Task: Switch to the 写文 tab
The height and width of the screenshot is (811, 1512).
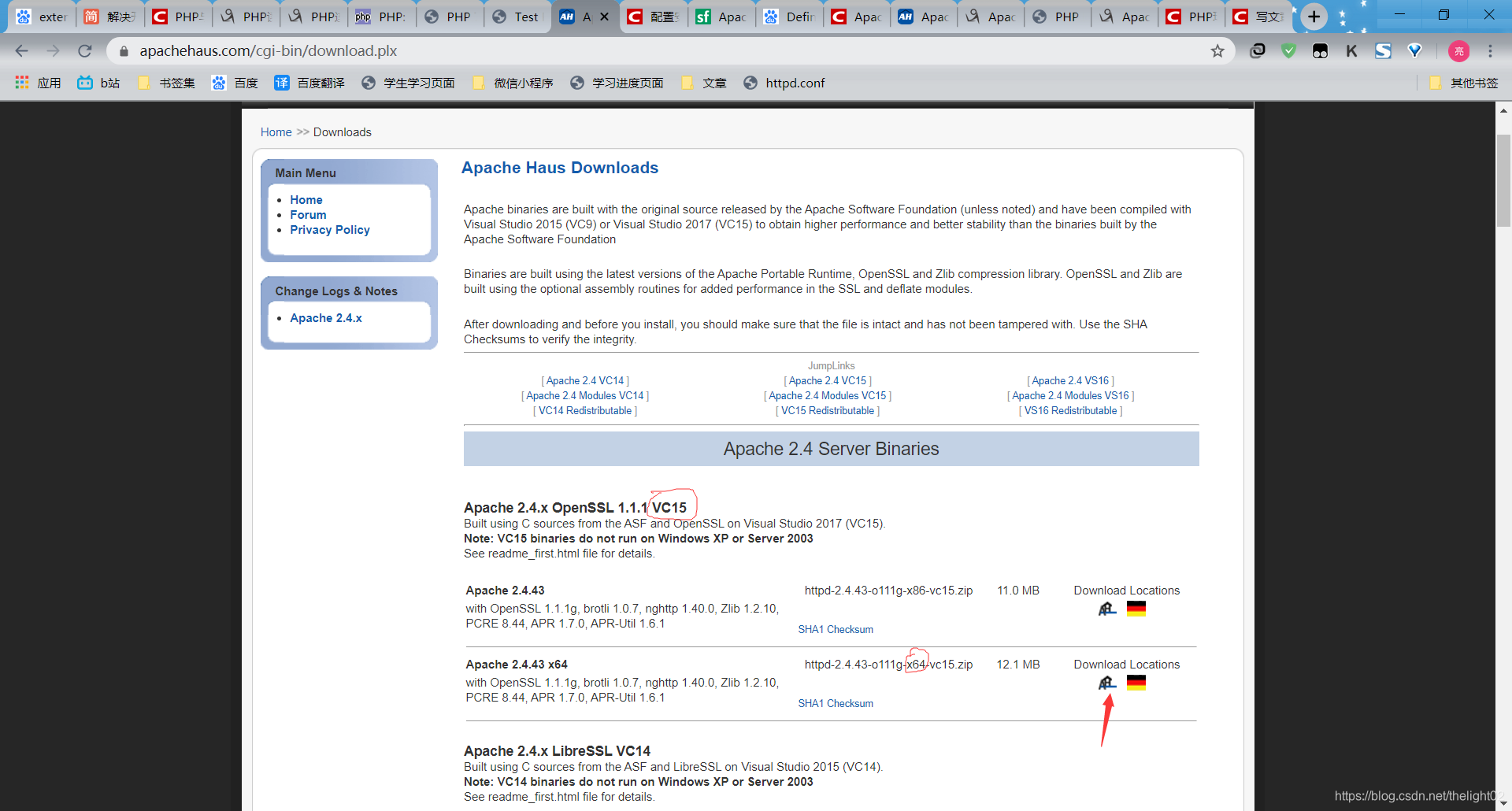Action: point(1259,17)
